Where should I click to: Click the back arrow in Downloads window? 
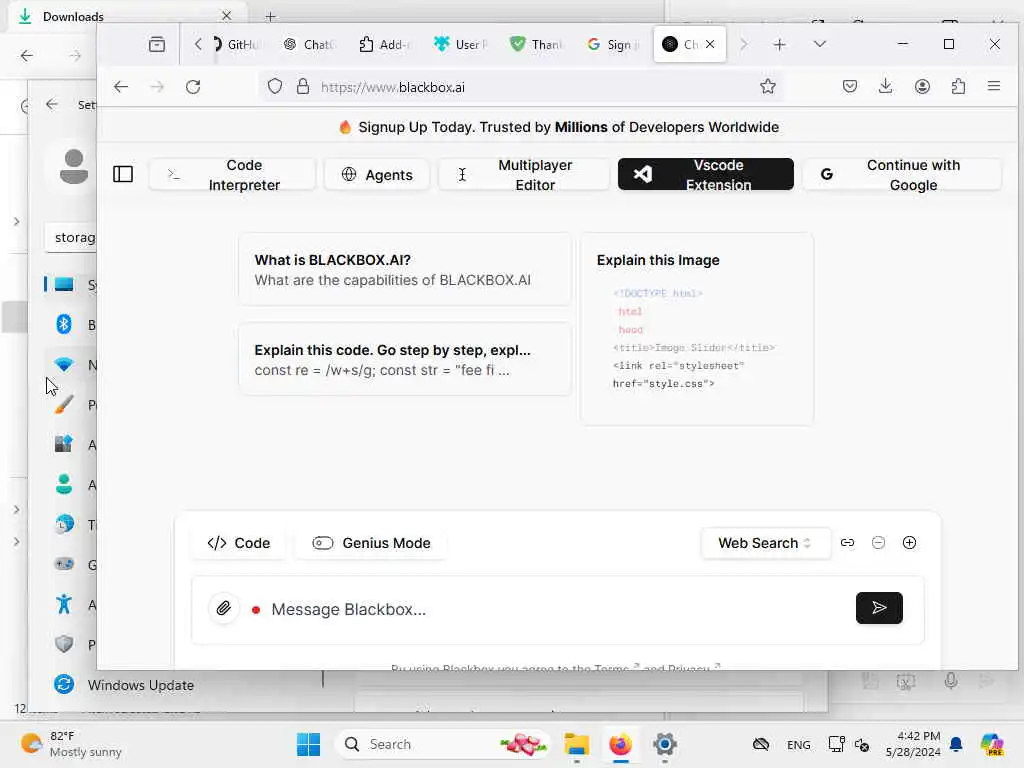27,56
